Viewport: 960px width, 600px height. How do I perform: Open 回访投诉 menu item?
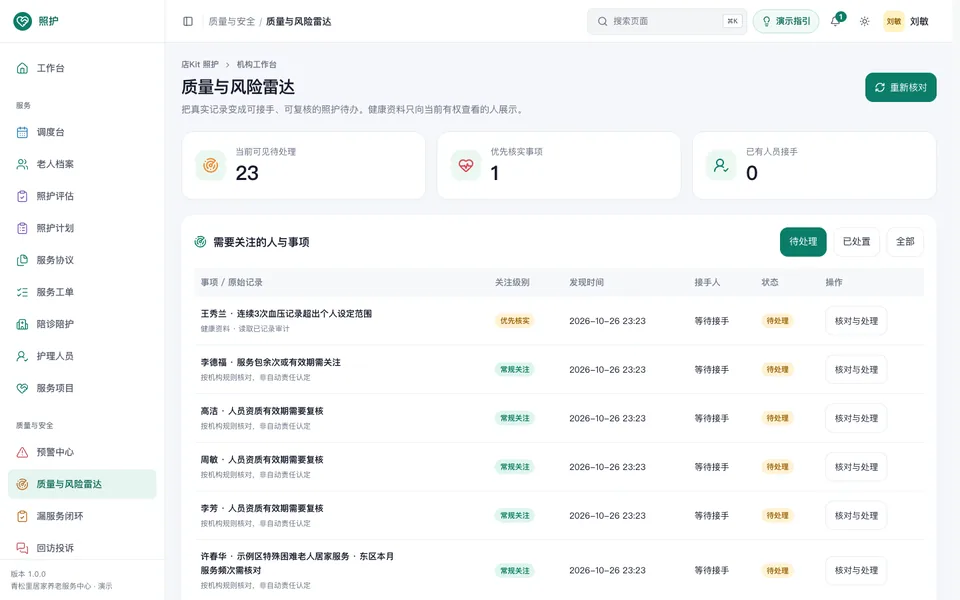[82, 548]
